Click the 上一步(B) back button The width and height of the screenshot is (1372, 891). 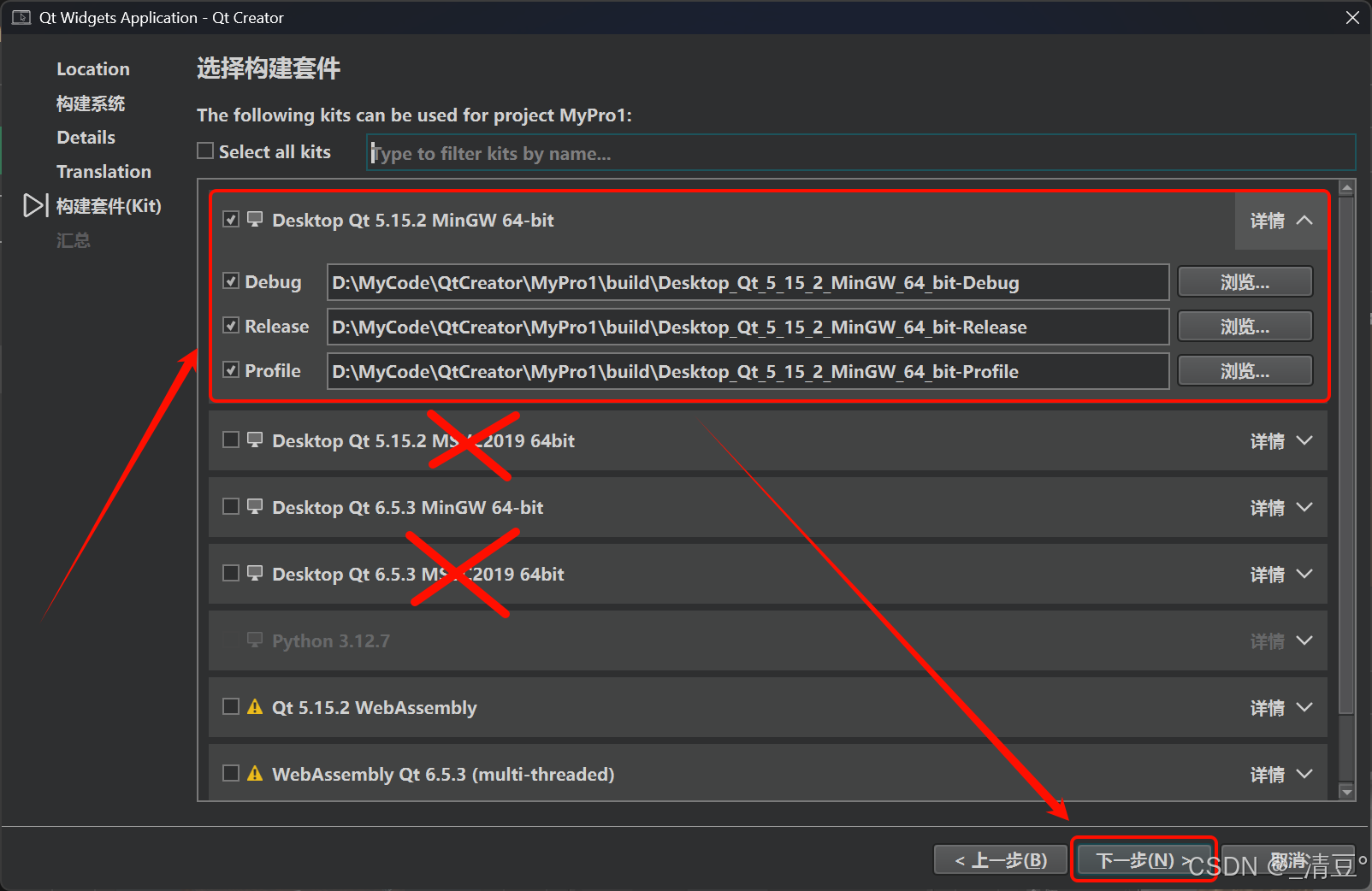pyautogui.click(x=1001, y=860)
